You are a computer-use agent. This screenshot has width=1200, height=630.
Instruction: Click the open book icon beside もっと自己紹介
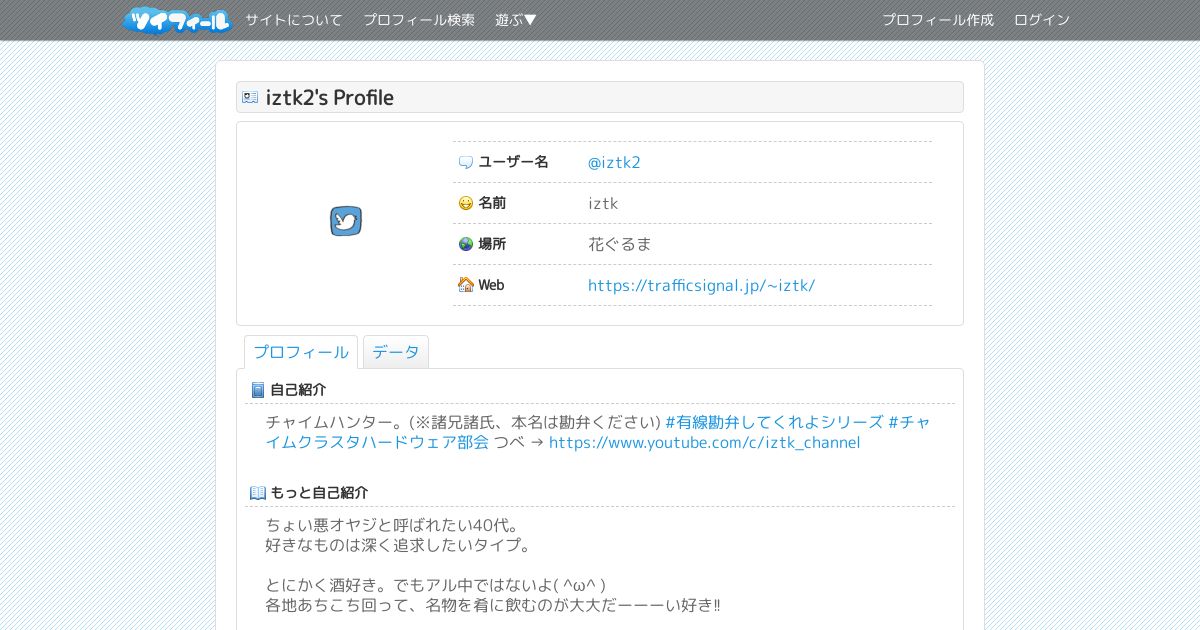(x=257, y=493)
